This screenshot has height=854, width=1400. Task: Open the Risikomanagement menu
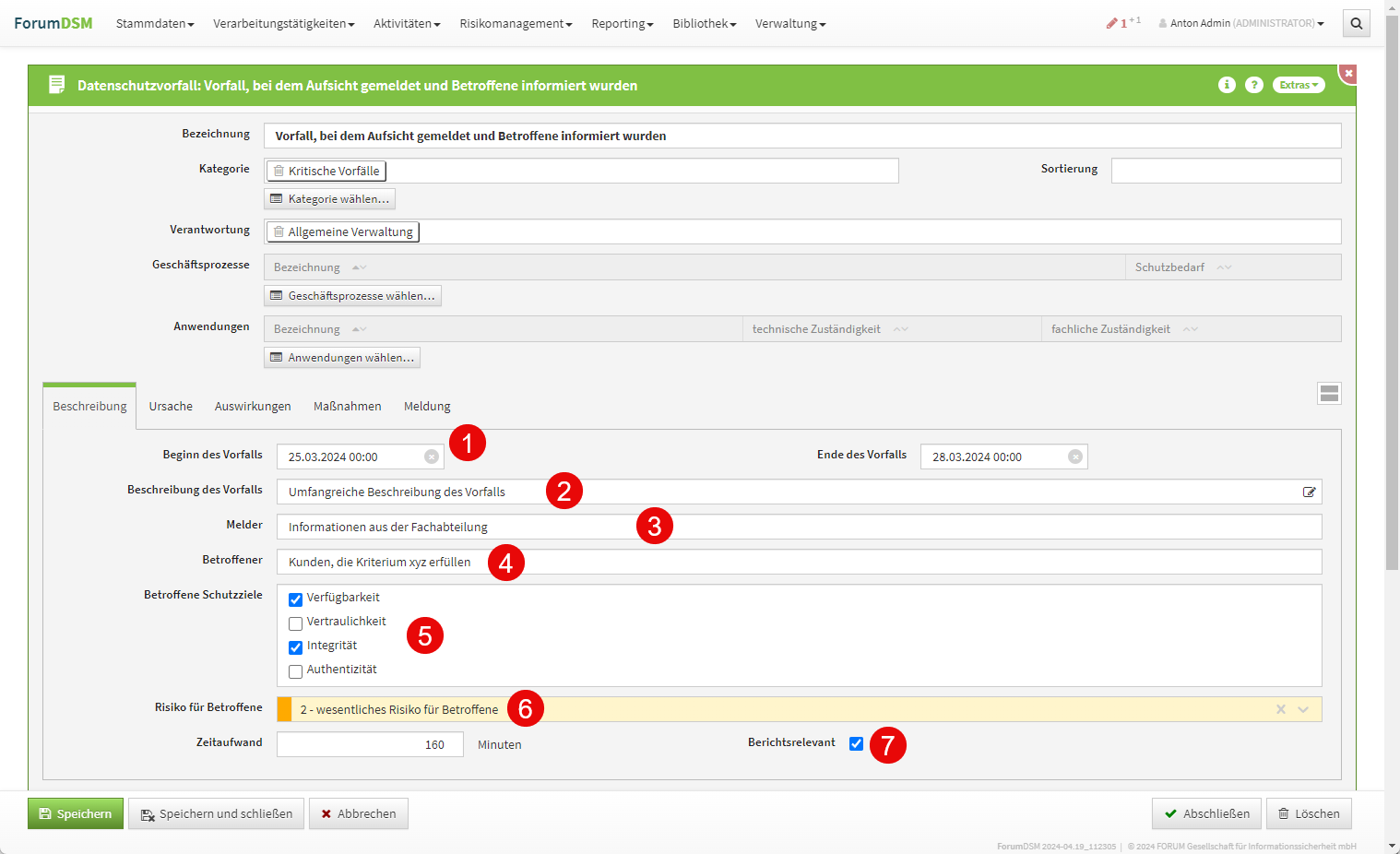[x=516, y=24]
